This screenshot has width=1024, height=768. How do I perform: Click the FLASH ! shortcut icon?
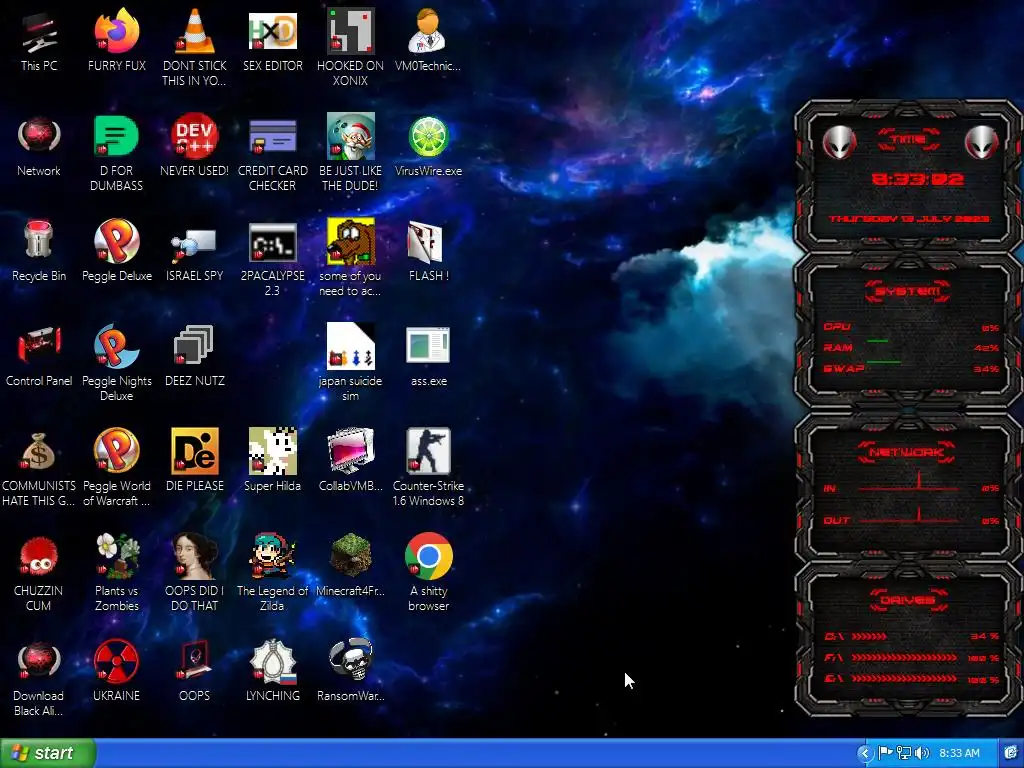(427, 242)
